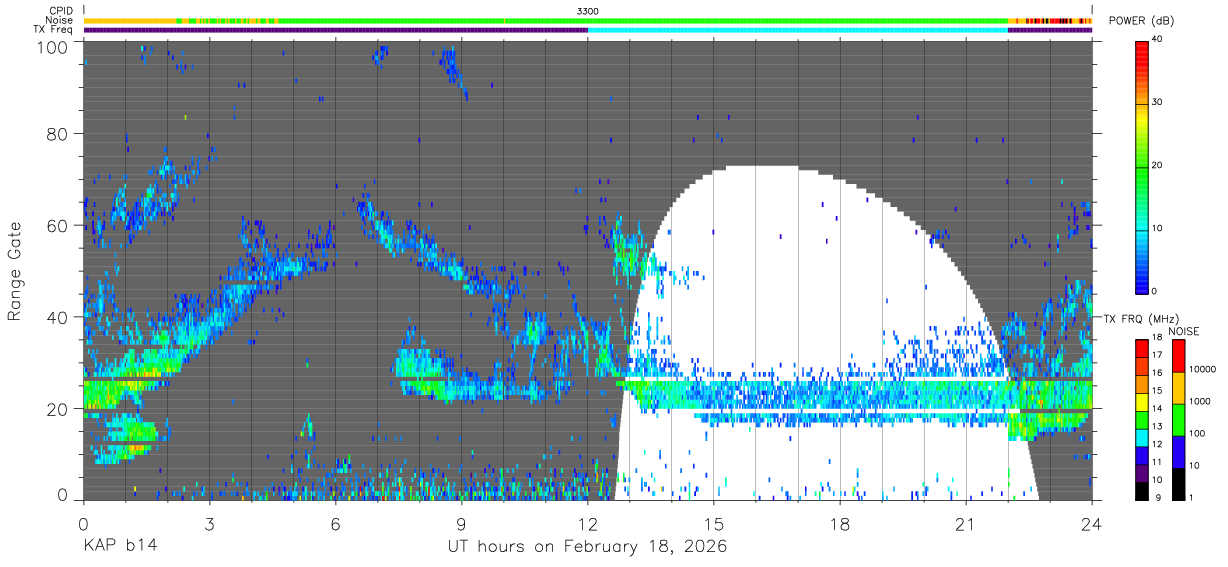Click the 0 tick on UT hours axis

coord(83,523)
